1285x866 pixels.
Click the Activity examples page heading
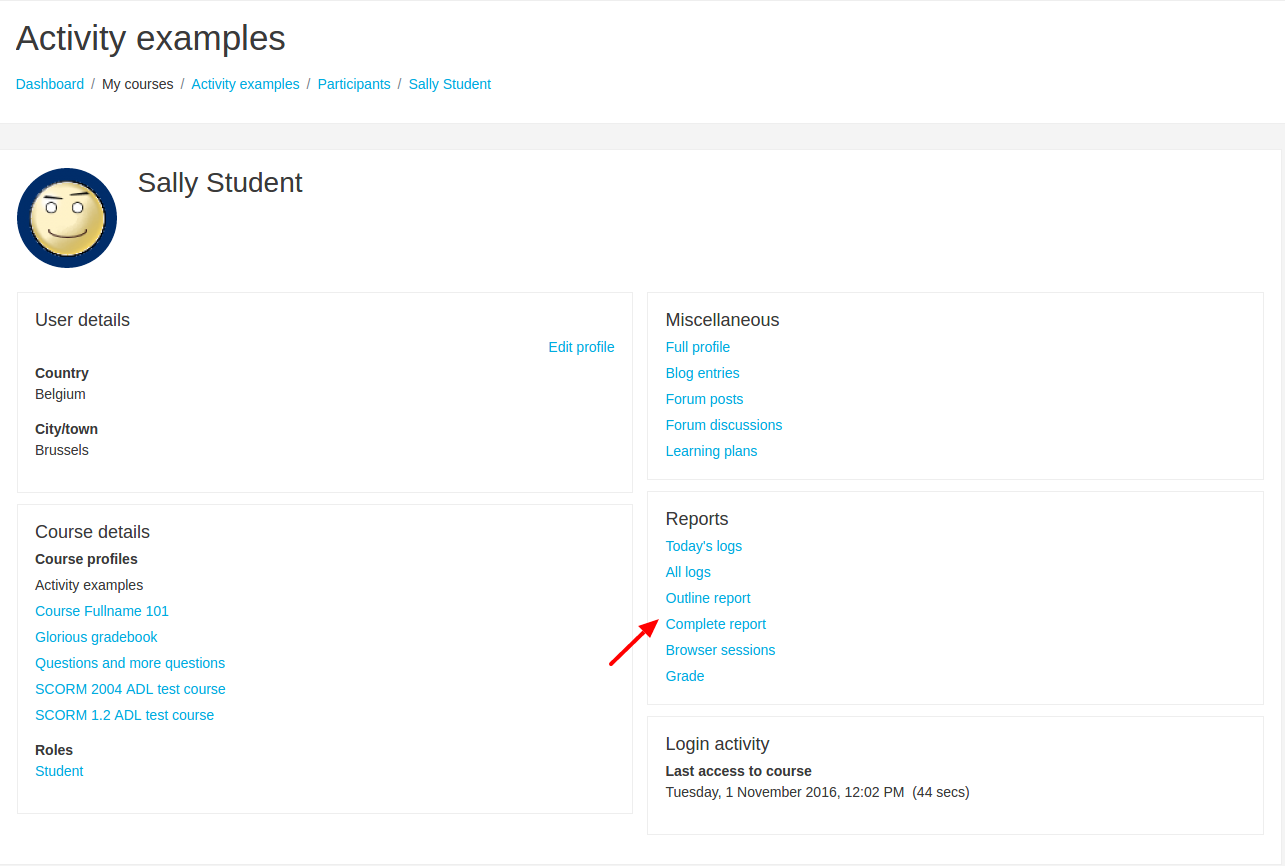151,38
